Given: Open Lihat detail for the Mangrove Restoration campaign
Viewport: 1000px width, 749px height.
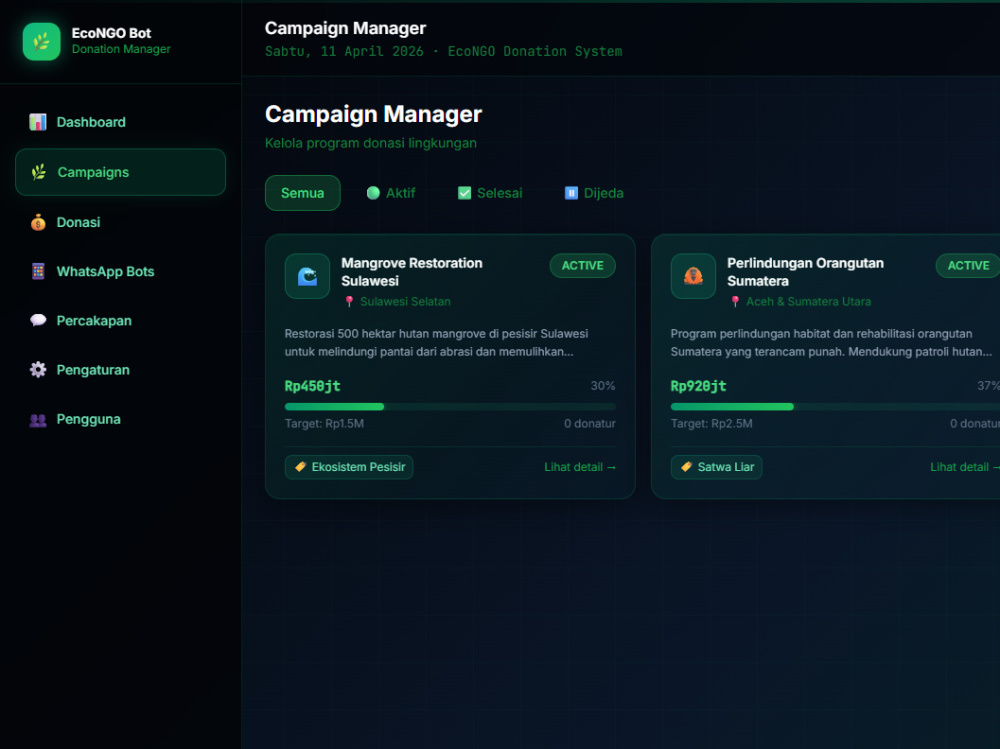Looking at the screenshot, I should pos(580,467).
